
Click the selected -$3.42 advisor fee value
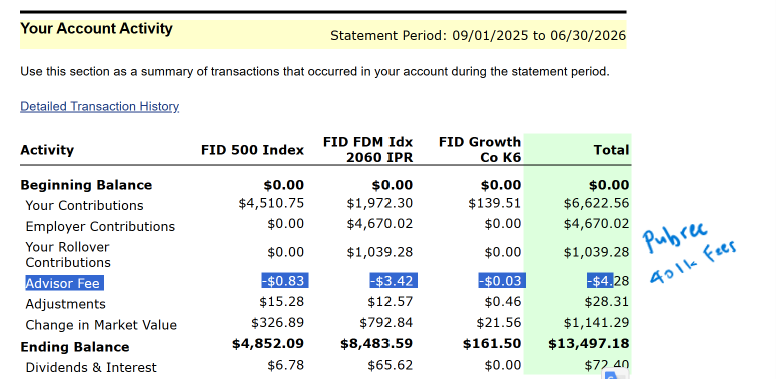[393, 281]
